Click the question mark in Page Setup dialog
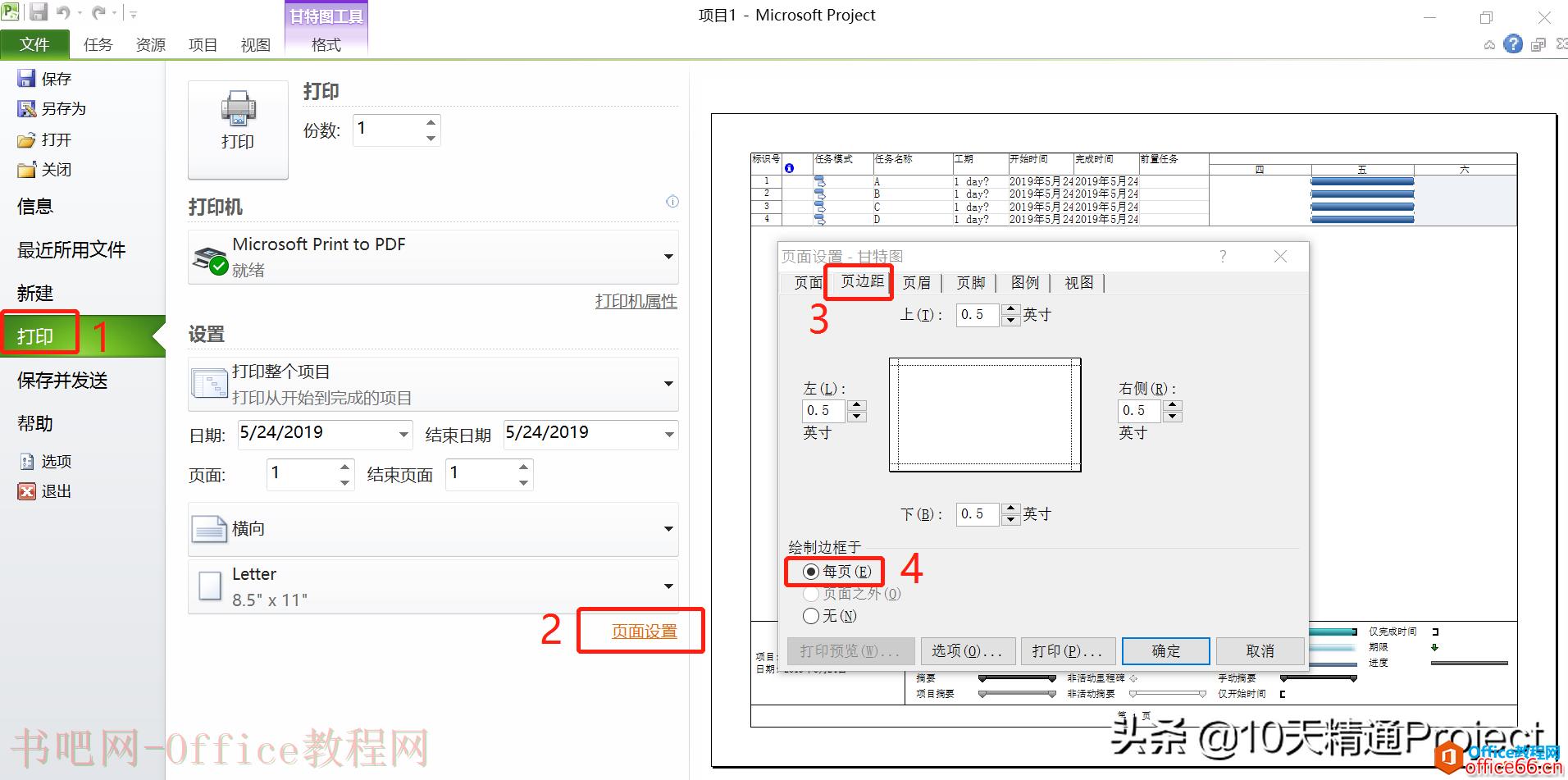 click(x=1223, y=256)
